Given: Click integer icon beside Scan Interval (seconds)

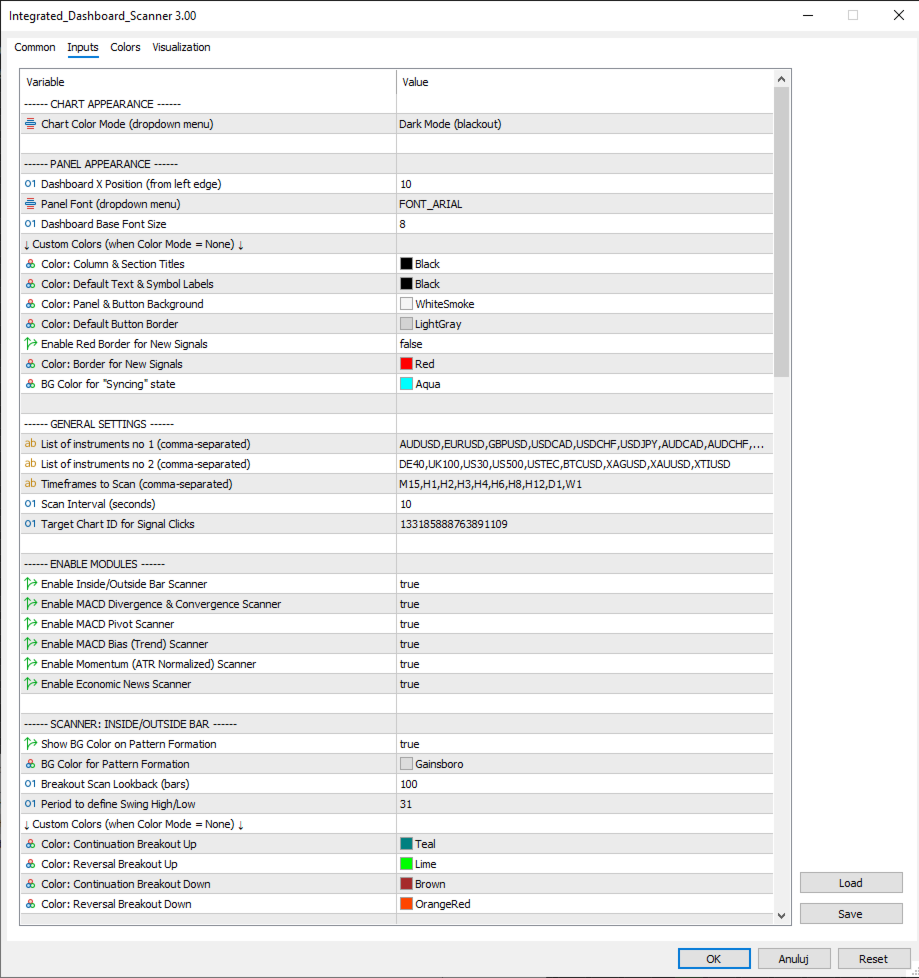Looking at the screenshot, I should point(30,503).
